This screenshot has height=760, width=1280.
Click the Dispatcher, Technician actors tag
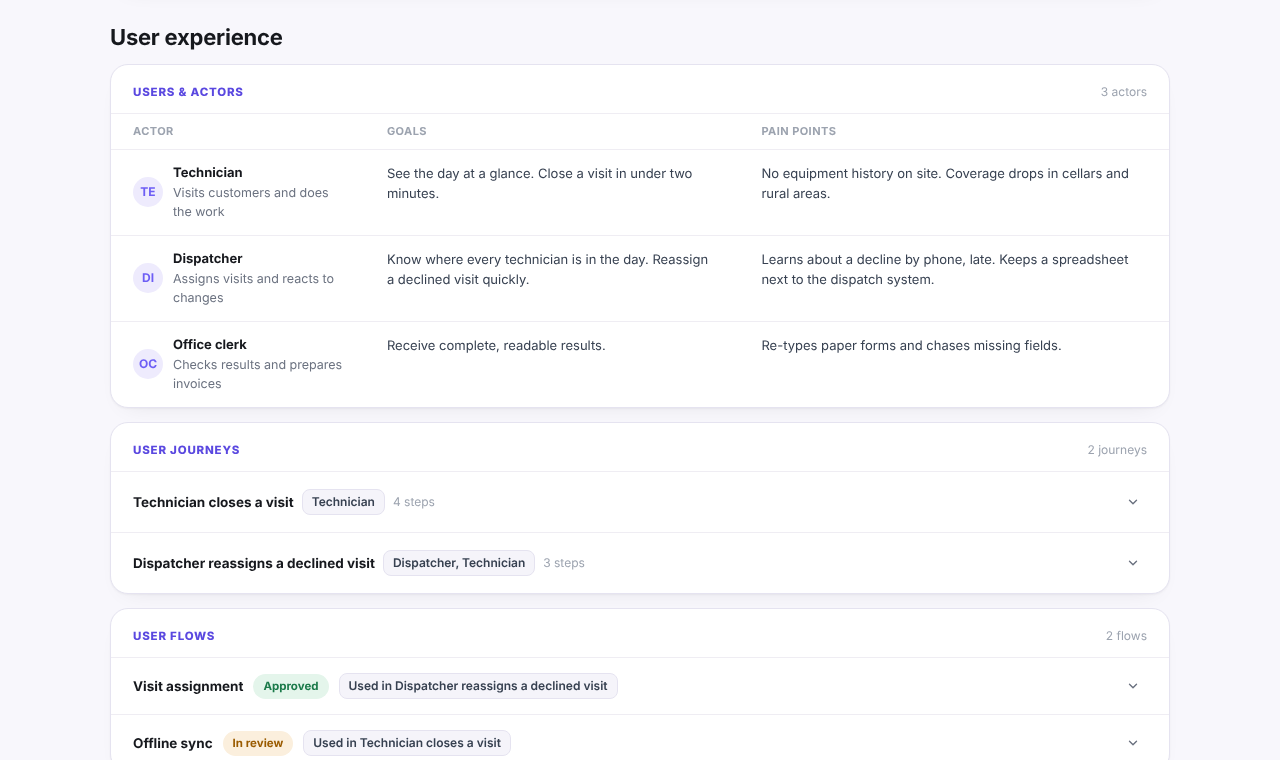(459, 563)
